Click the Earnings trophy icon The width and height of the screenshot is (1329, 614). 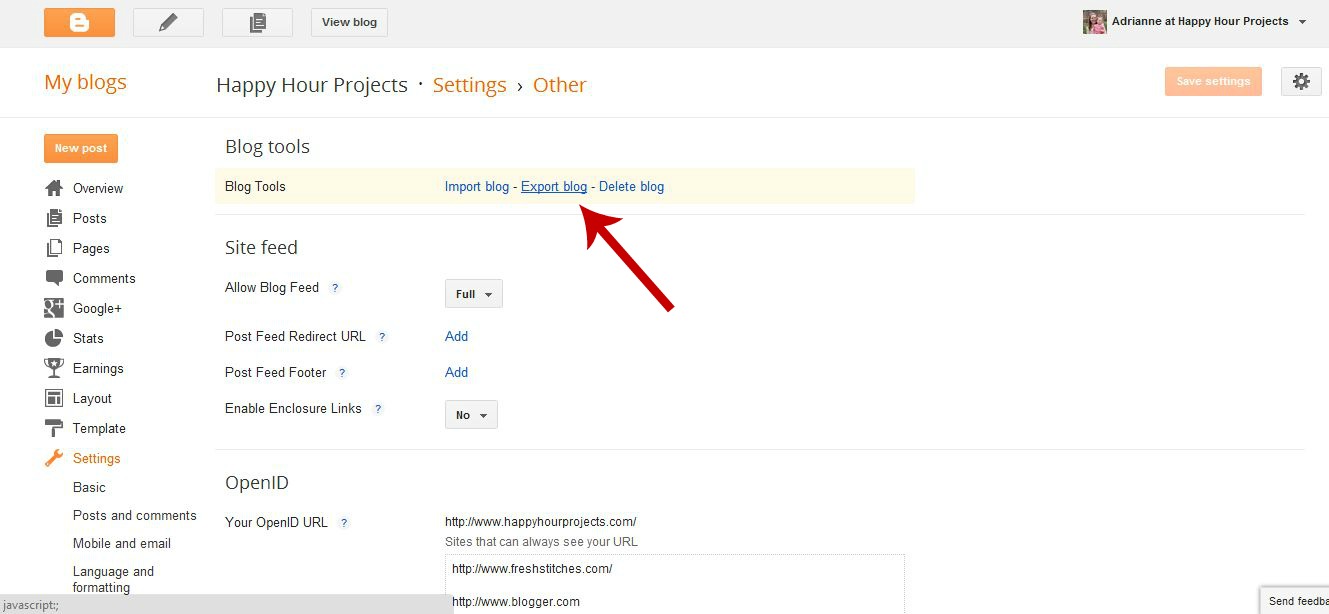[x=54, y=368]
